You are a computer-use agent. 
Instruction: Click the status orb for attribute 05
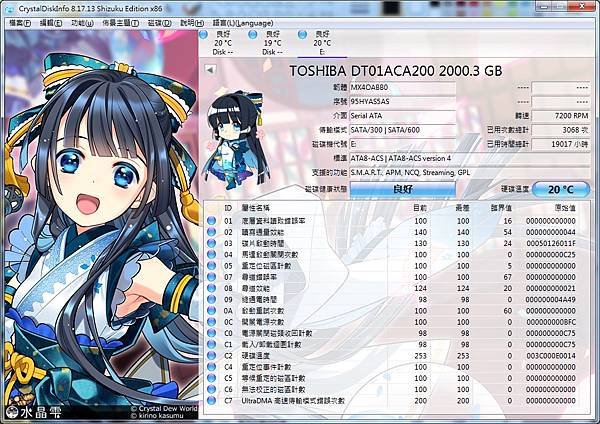coord(211,266)
